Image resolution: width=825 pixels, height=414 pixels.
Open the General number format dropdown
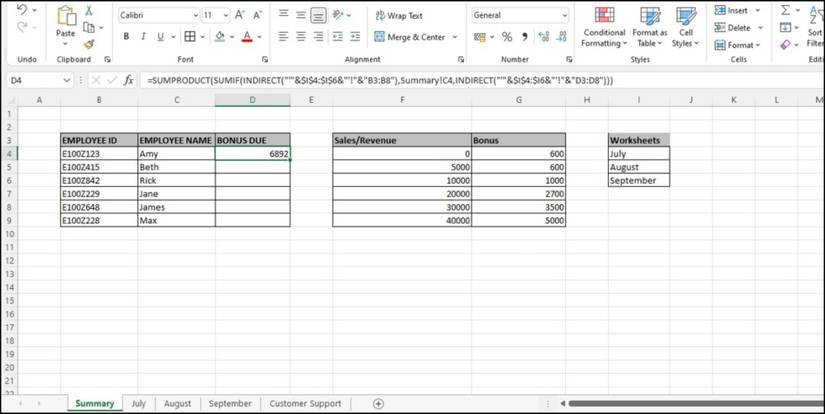point(565,16)
